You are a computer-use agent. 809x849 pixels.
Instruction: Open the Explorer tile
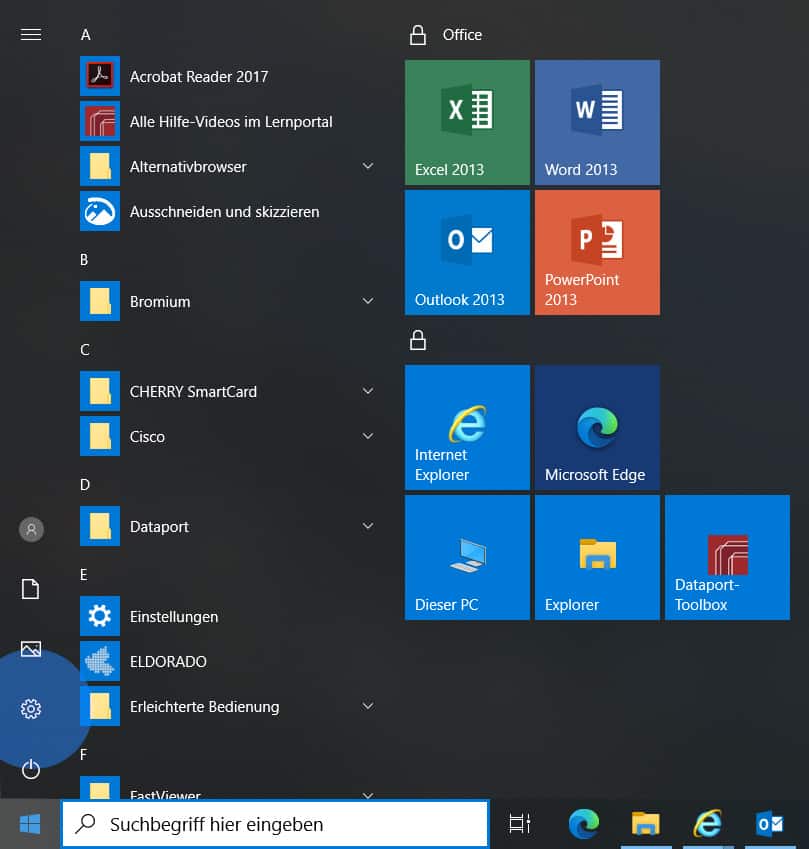click(x=597, y=557)
